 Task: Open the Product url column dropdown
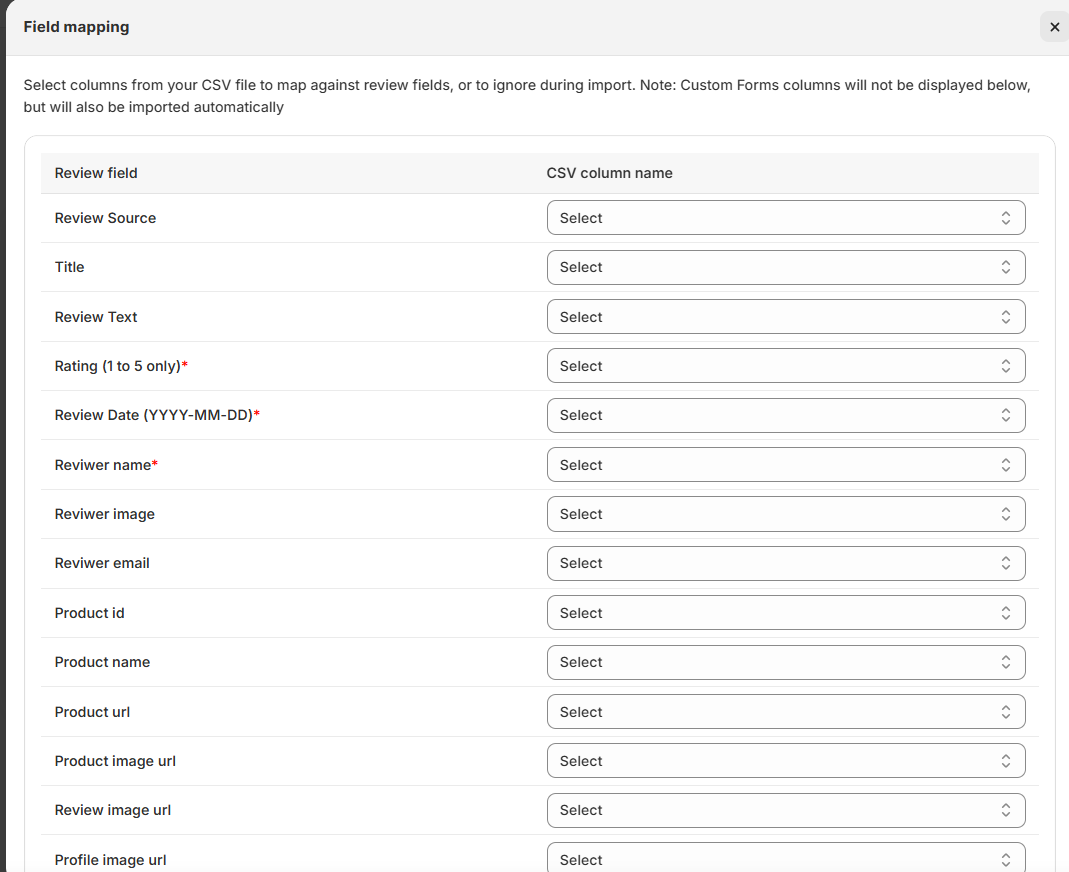pyautogui.click(x=785, y=712)
